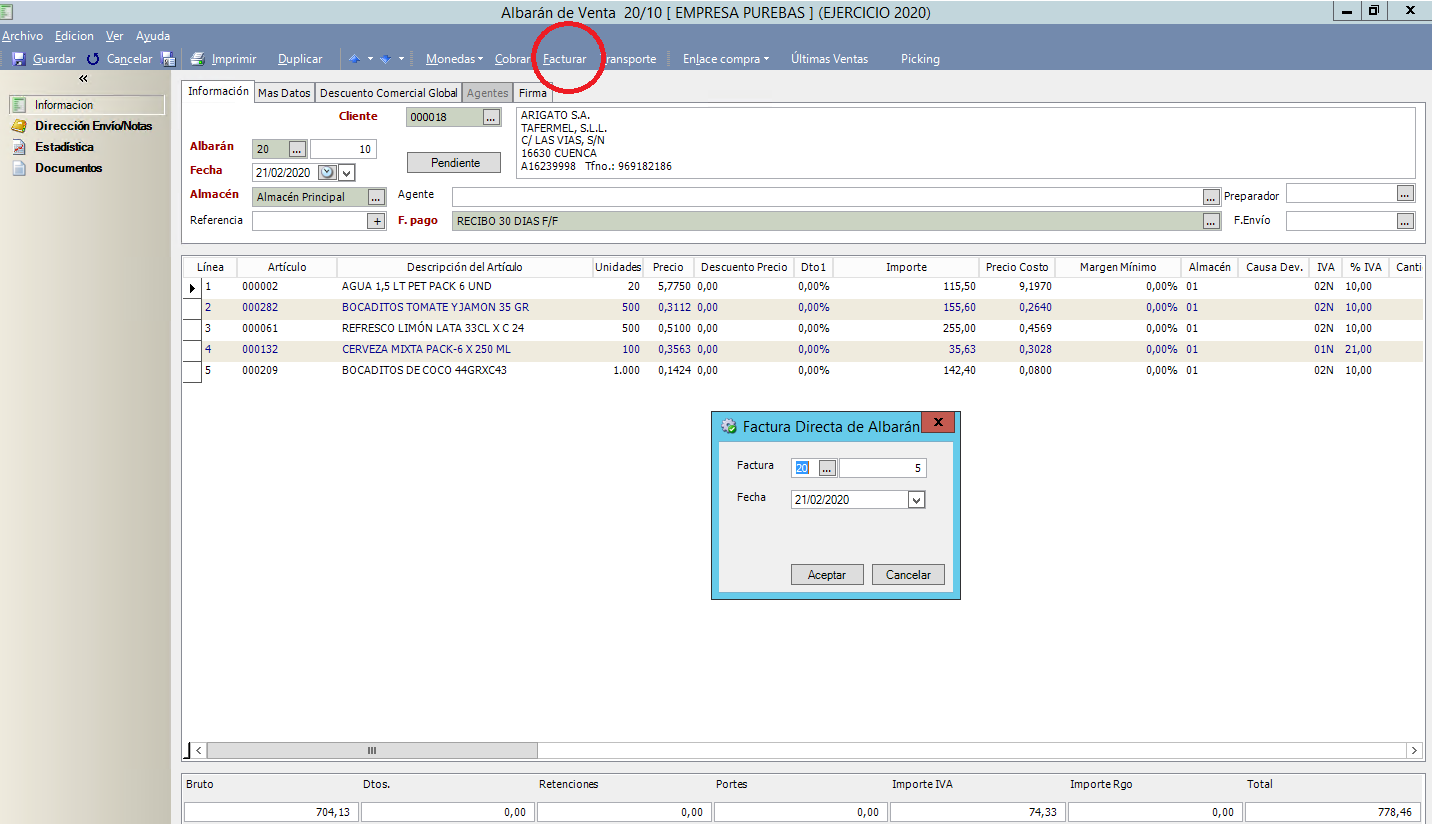The width and height of the screenshot is (1432, 824).
Task: Open the dialog Fecha date dropdown
Action: pyautogui.click(x=916, y=499)
